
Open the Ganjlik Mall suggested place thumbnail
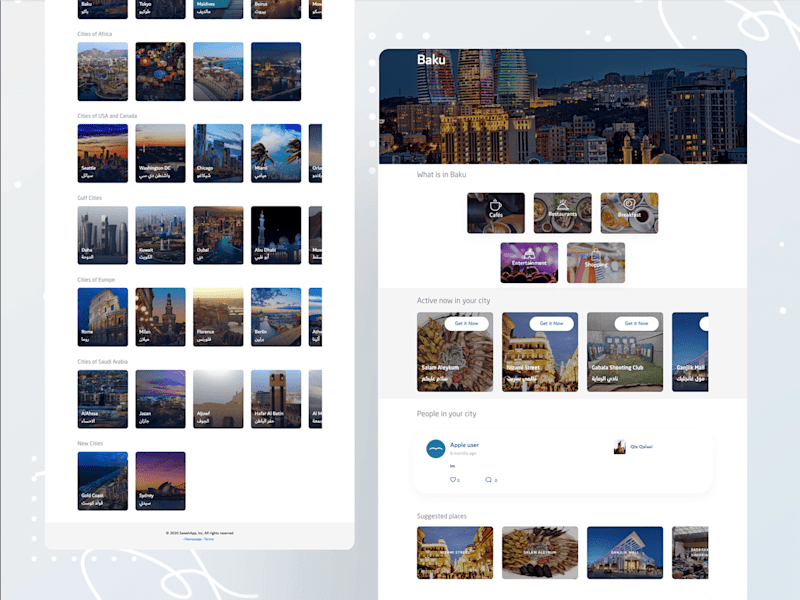click(625, 553)
